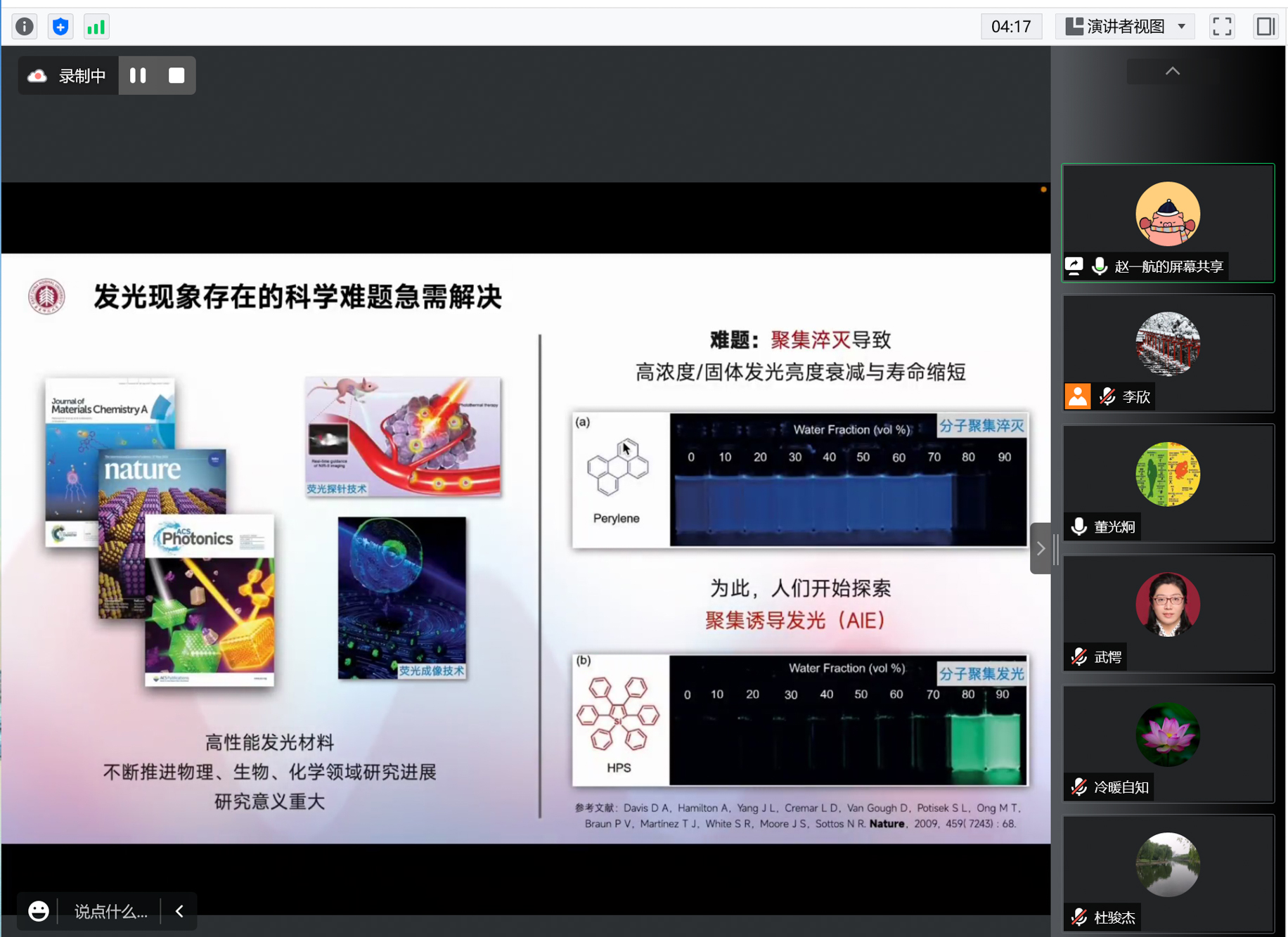Collapse the participant sidebar with arrow handle
This screenshot has width=1288, height=937.
(1041, 548)
